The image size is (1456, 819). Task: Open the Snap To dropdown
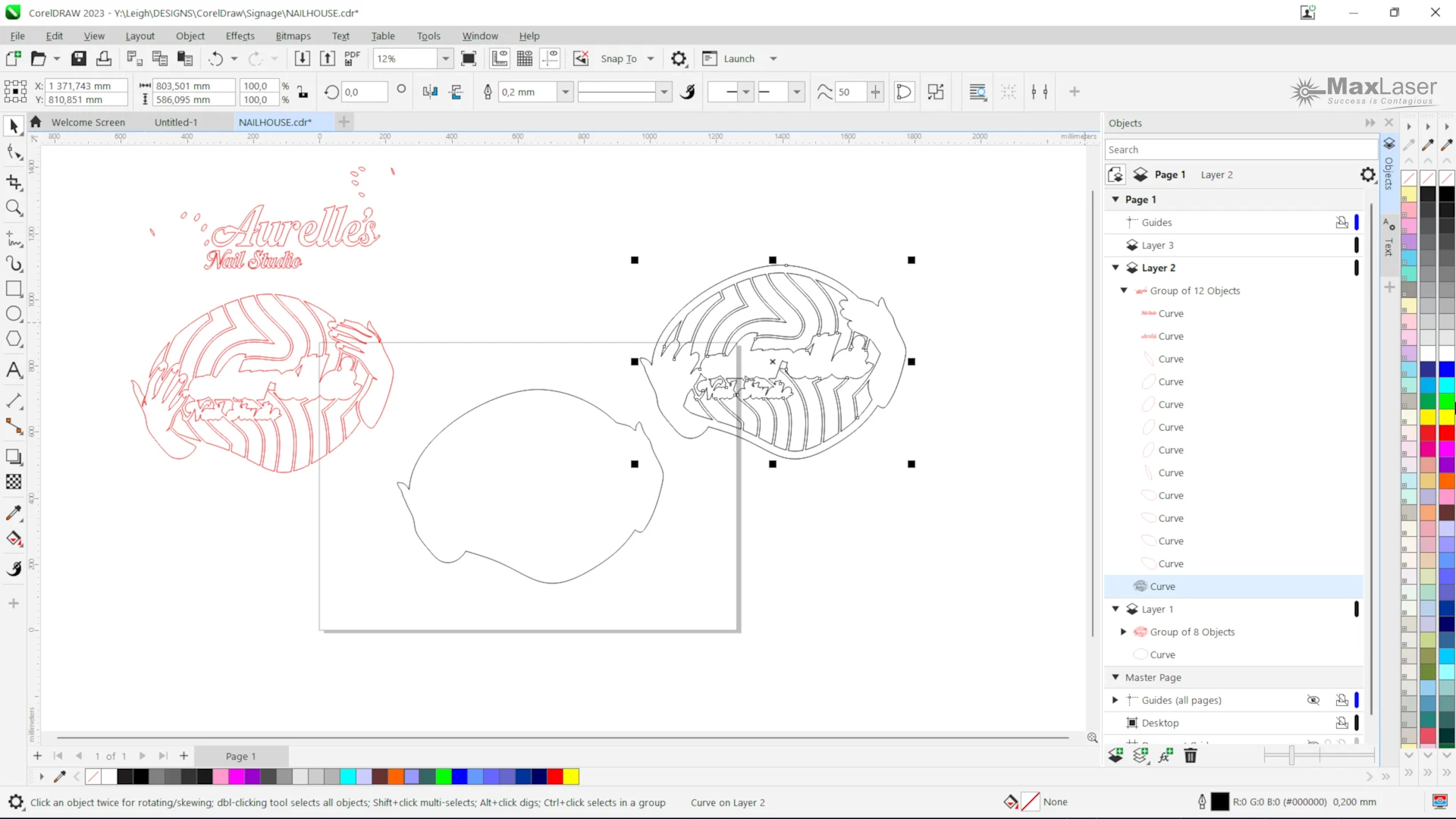(x=651, y=58)
